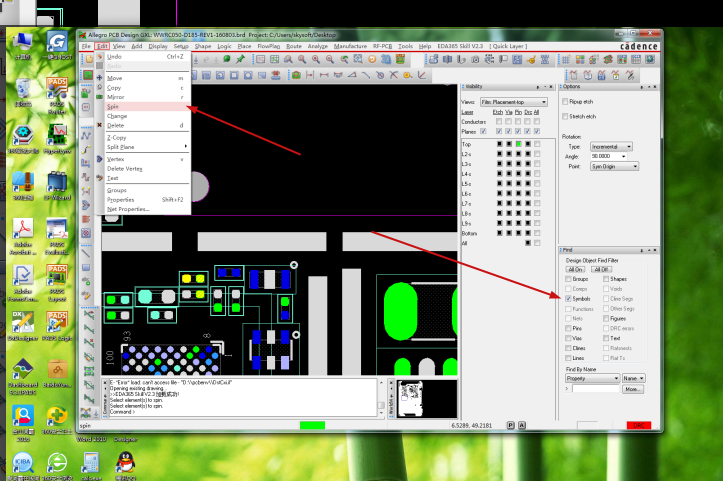Click the red DRC status button
723x481 pixels.
(639, 425)
